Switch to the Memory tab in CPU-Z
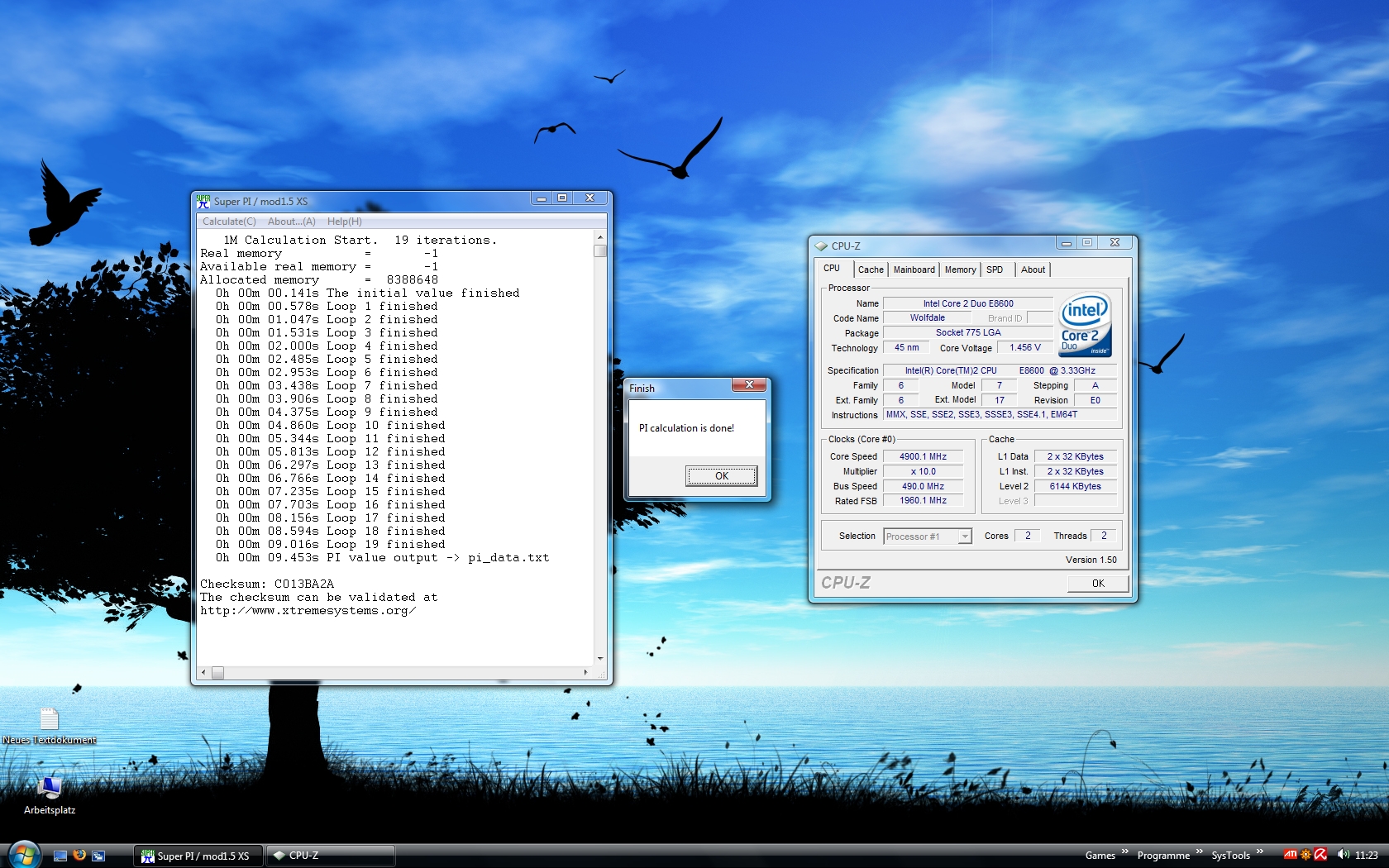The height and width of the screenshot is (868, 1389). (x=959, y=269)
